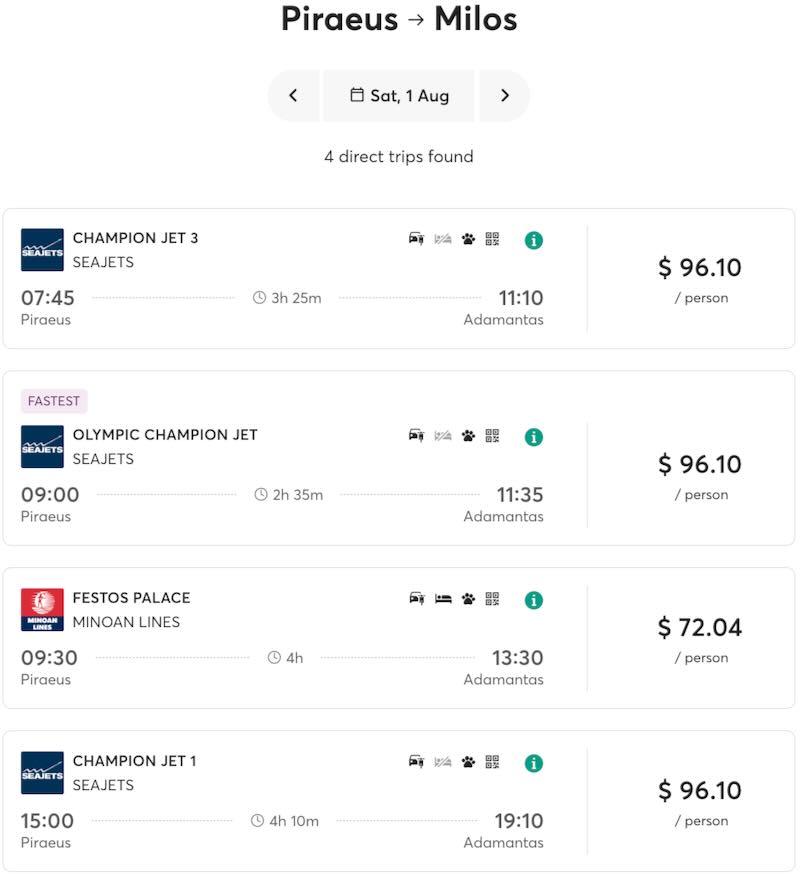Click the FASTEST badge on Olympic Champion Jet
Image resolution: width=800 pixels, height=874 pixels.
point(53,400)
